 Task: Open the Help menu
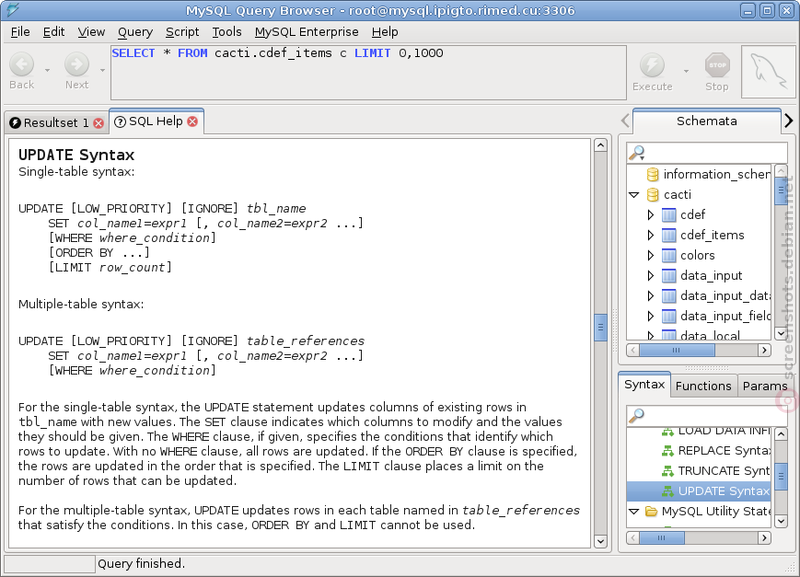[385, 32]
